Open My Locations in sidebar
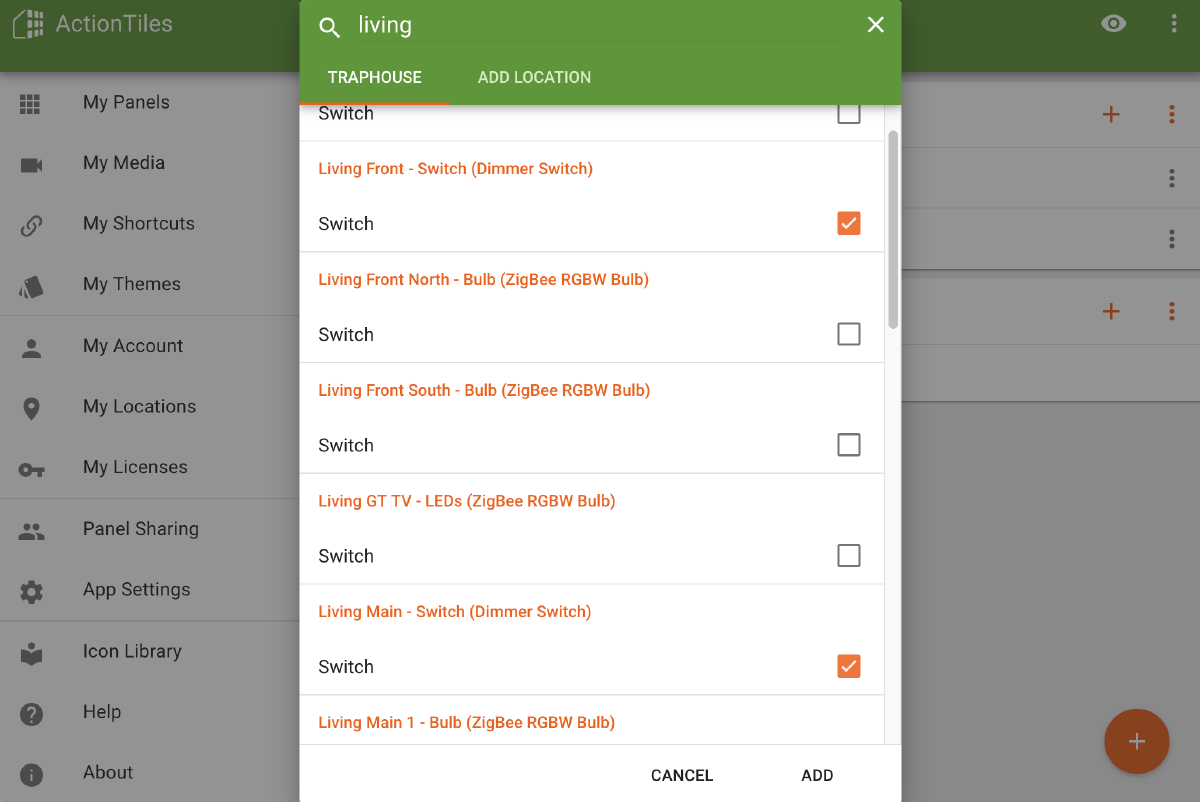1200x802 pixels. click(150, 407)
